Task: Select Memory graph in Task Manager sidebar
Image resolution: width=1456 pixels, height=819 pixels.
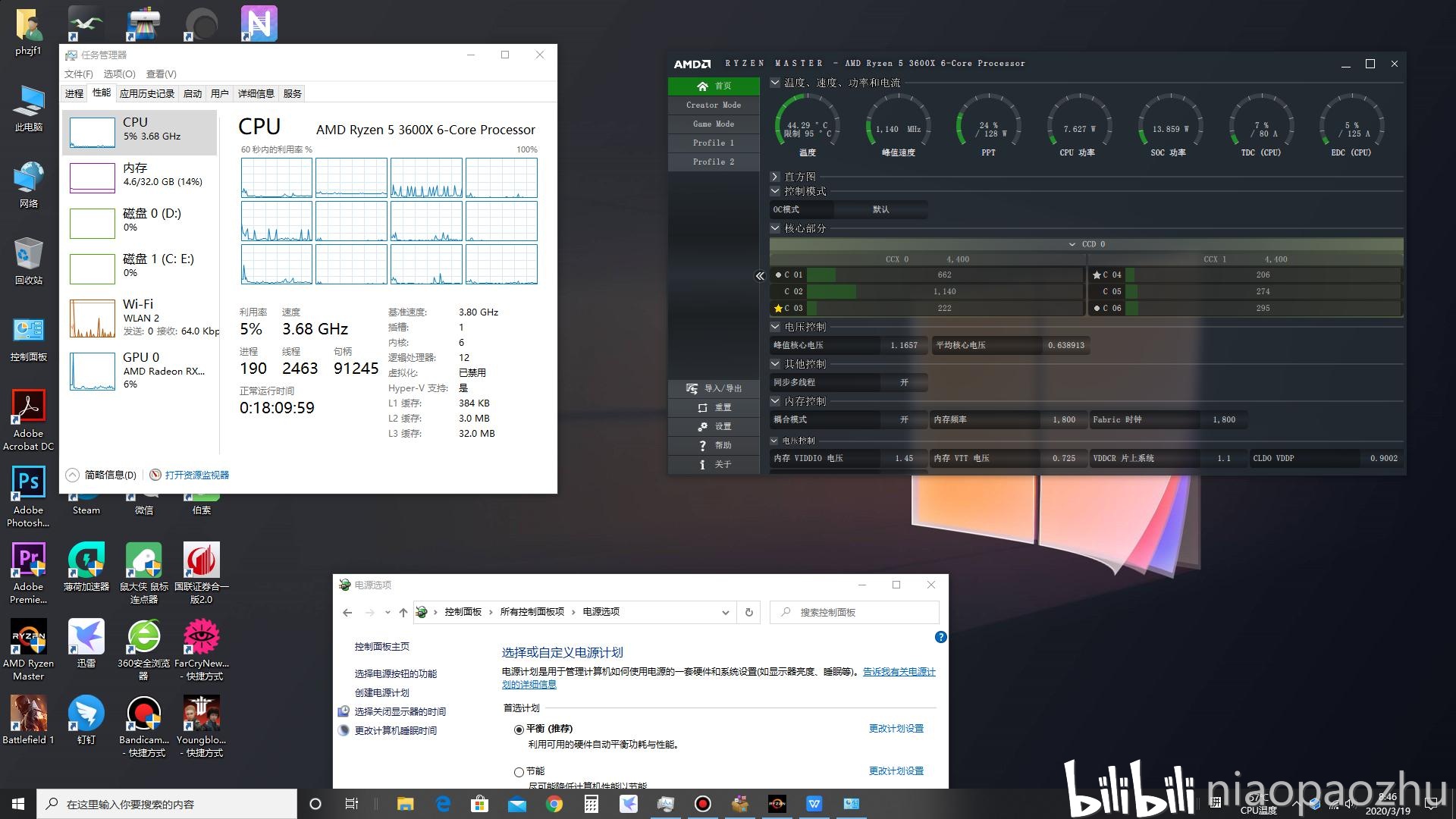Action: 140,177
